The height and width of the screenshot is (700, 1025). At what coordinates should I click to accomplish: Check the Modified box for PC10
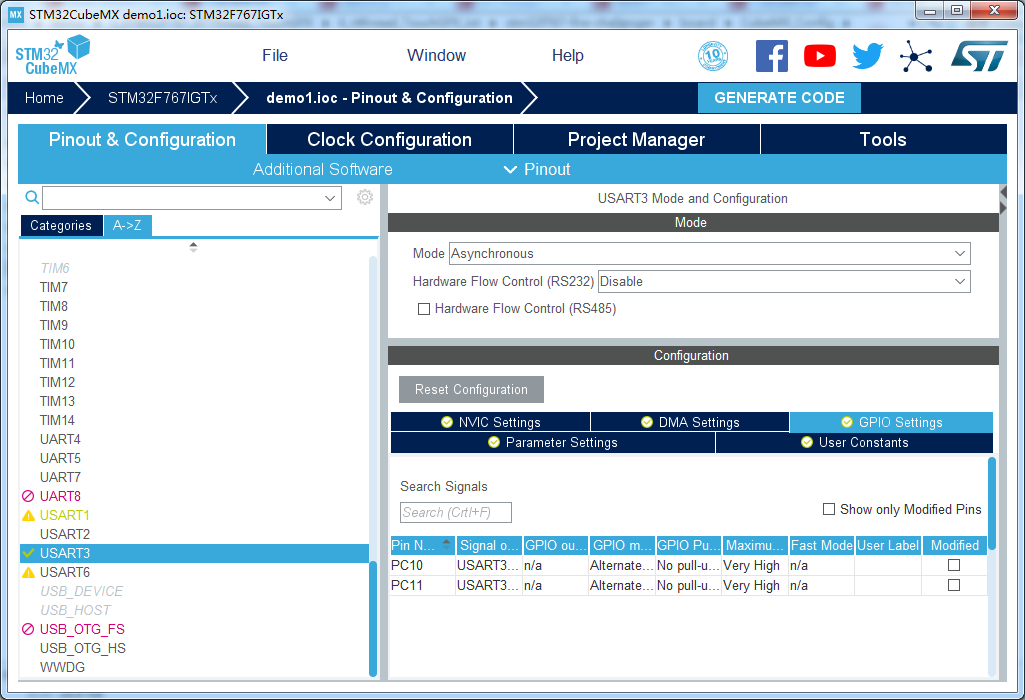(954, 565)
